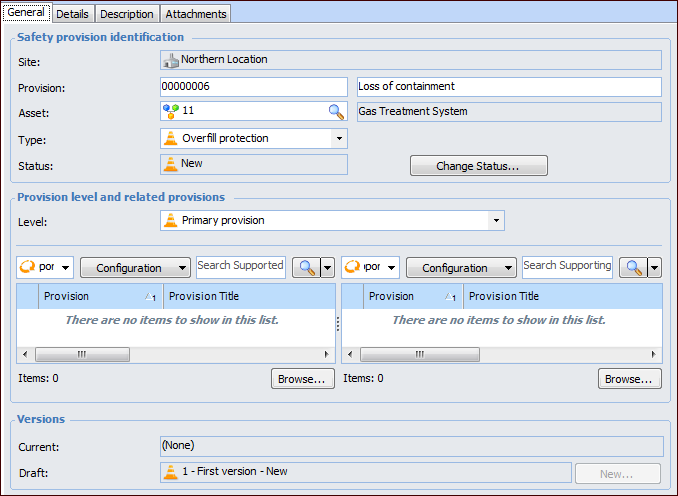Click the Search Supported magnifier button
Screen dimensions: 678x496
pos(307,268)
